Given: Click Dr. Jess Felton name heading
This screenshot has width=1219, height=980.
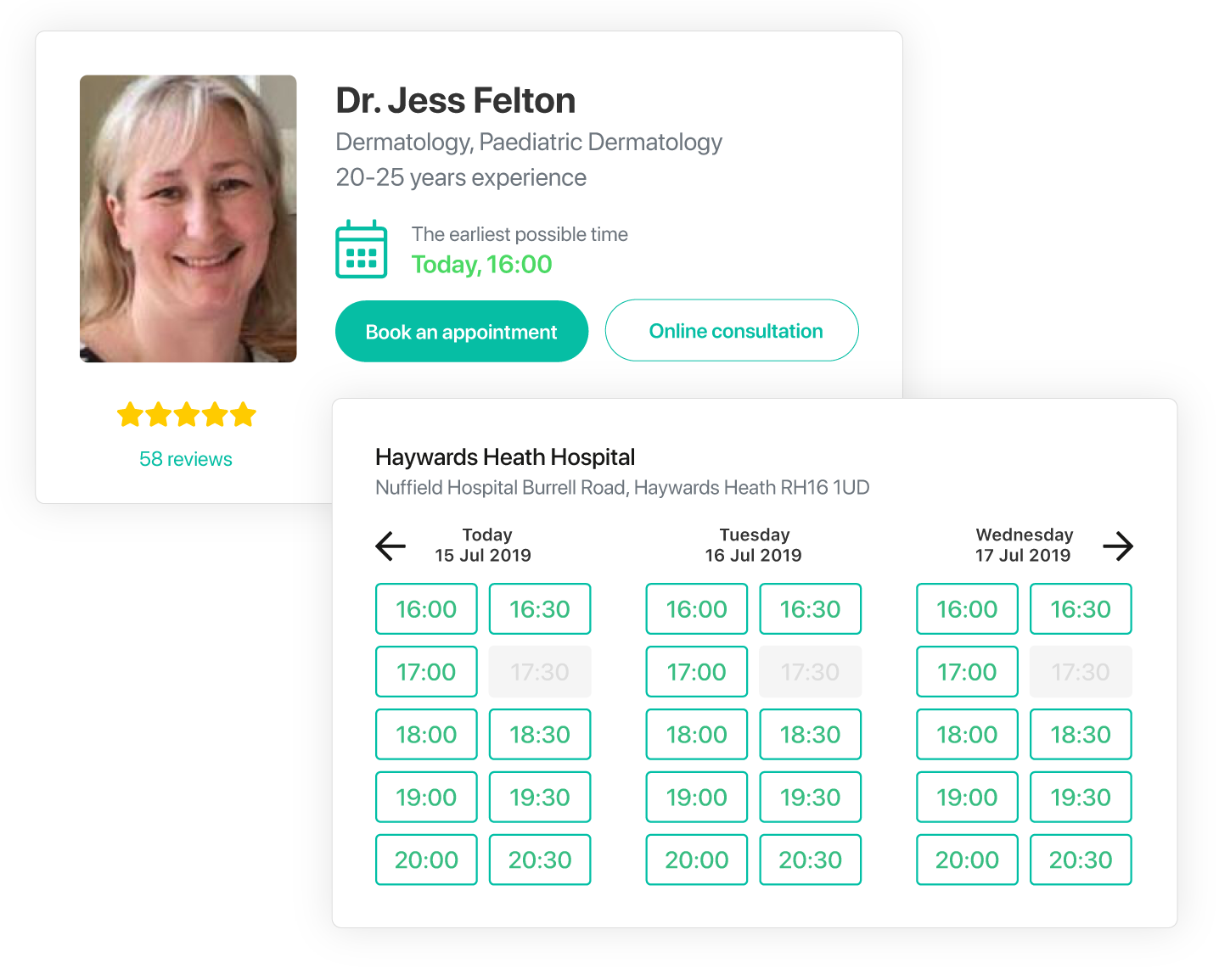Looking at the screenshot, I should tap(456, 101).
